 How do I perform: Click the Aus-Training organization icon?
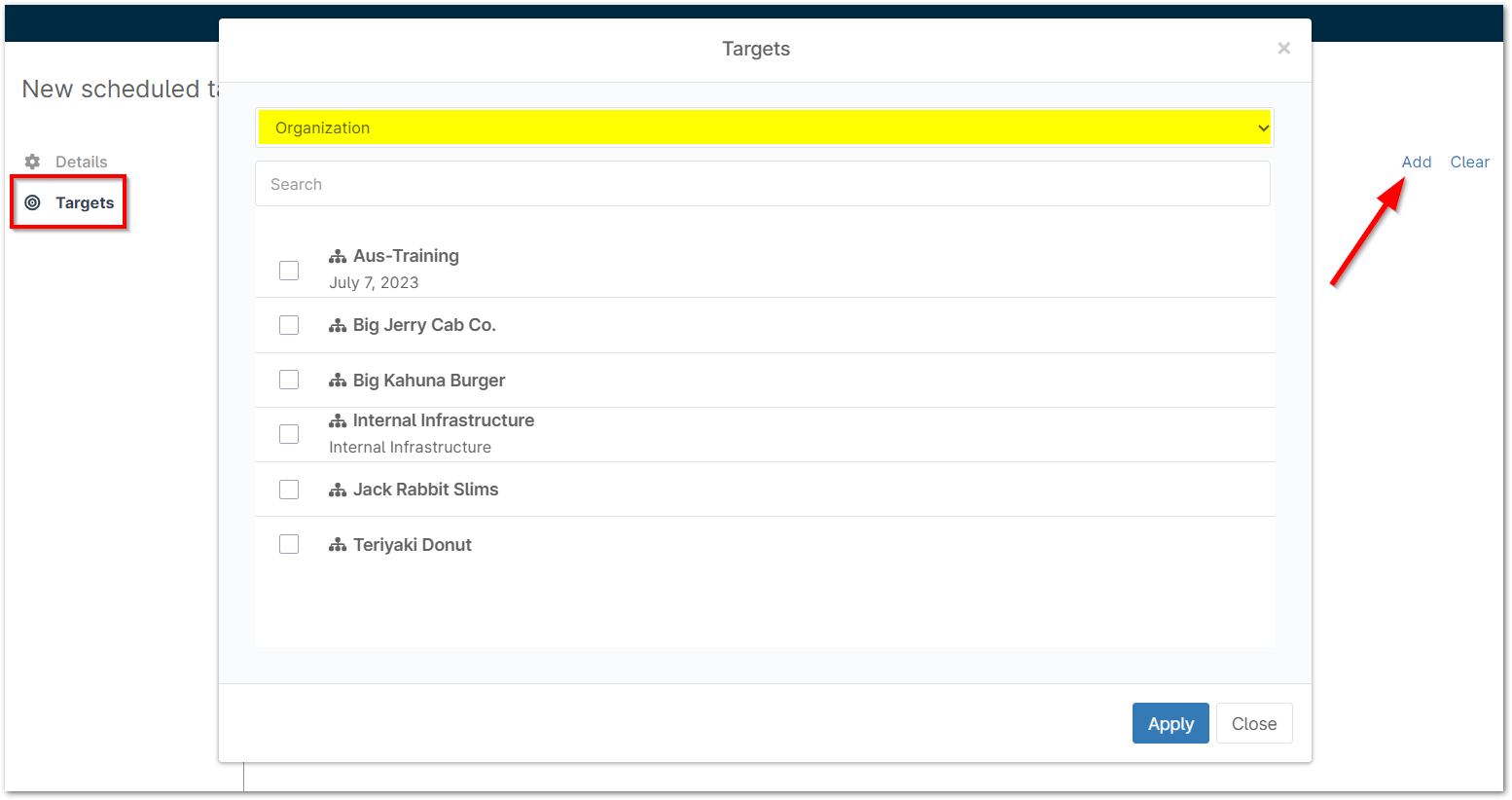point(338,257)
